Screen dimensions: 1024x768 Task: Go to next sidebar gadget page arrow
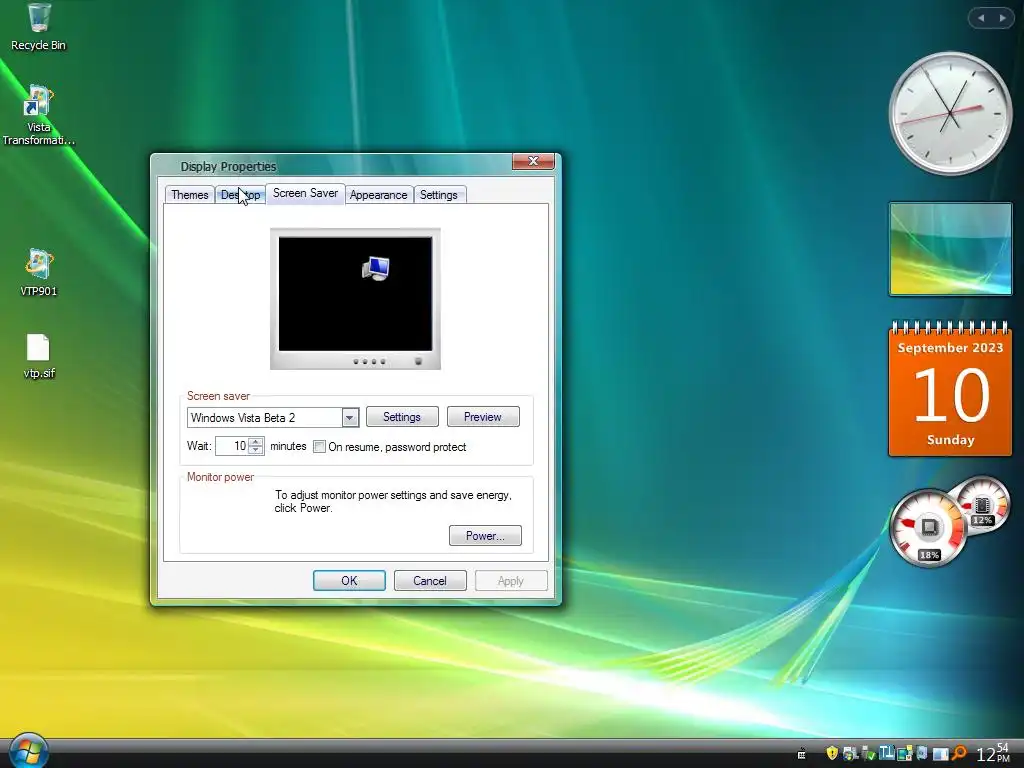[1002, 18]
